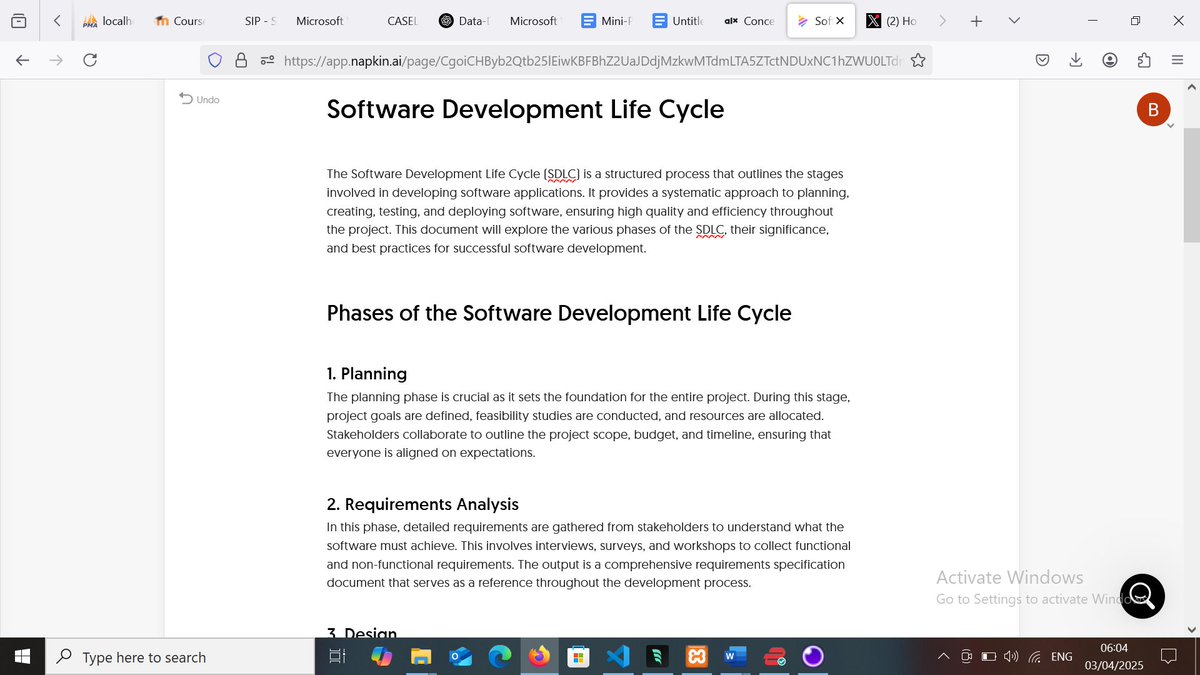
Task: Open Microsoft Store from the taskbar
Action: pyautogui.click(x=577, y=657)
